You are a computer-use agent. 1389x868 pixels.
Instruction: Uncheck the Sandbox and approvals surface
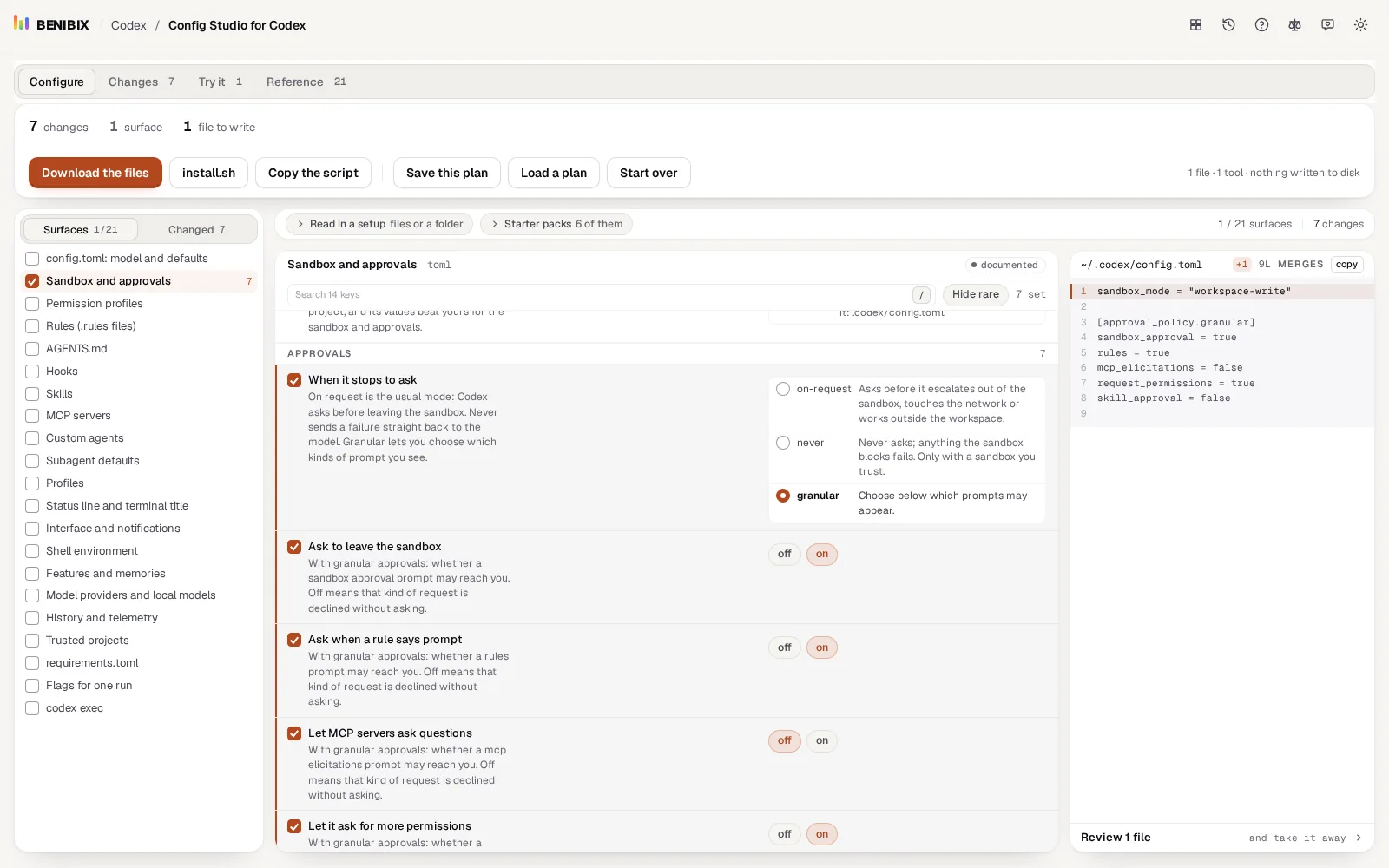pos(32,281)
